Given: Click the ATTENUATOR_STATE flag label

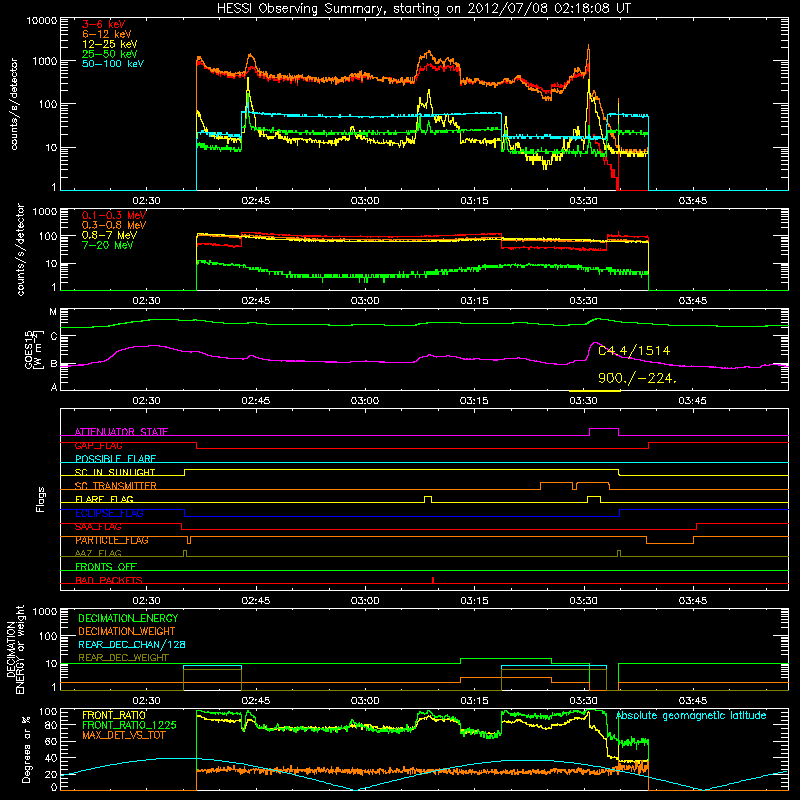Looking at the screenshot, I should 121,432.
